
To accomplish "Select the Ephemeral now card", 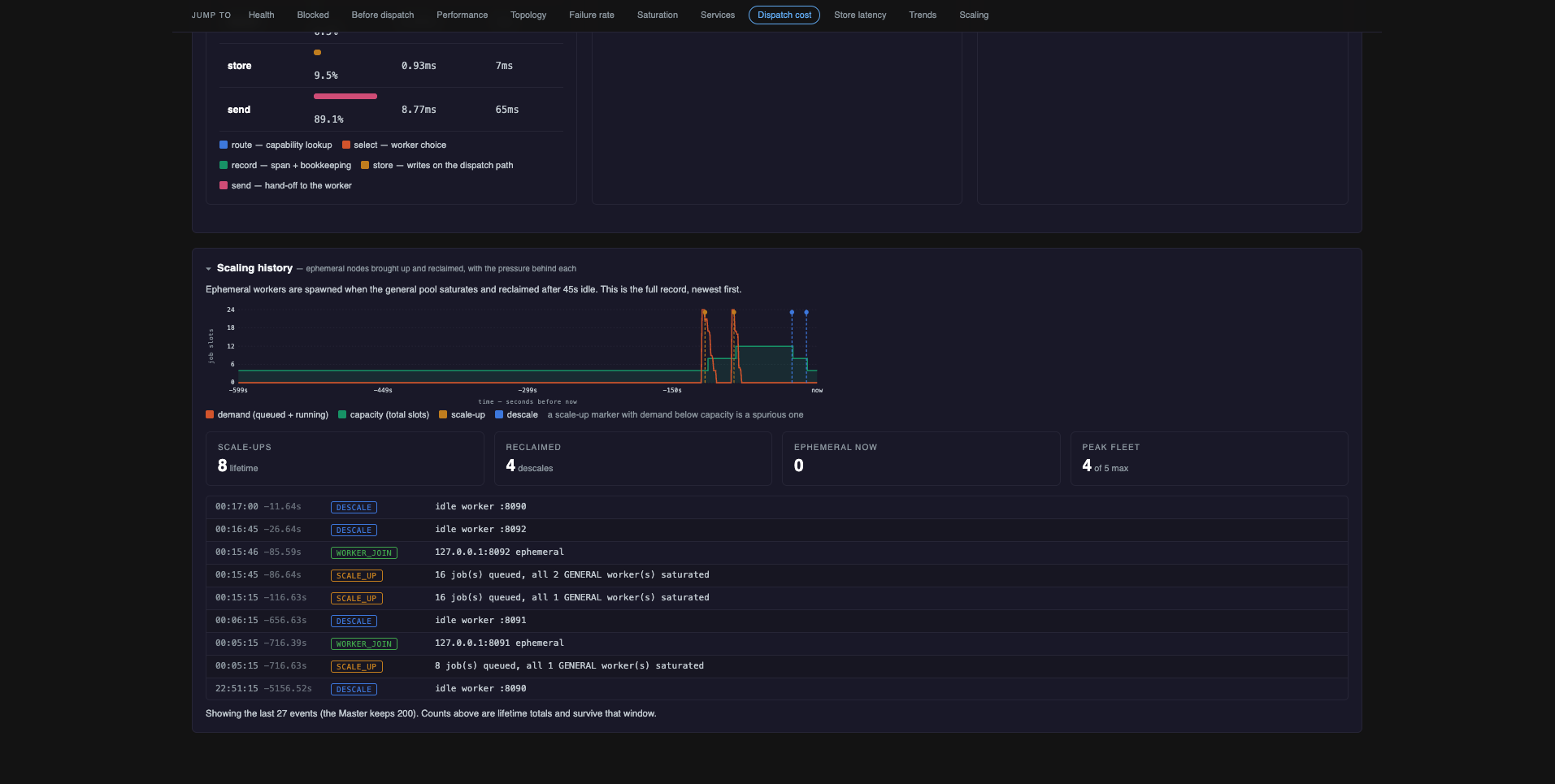I will [x=921, y=459].
